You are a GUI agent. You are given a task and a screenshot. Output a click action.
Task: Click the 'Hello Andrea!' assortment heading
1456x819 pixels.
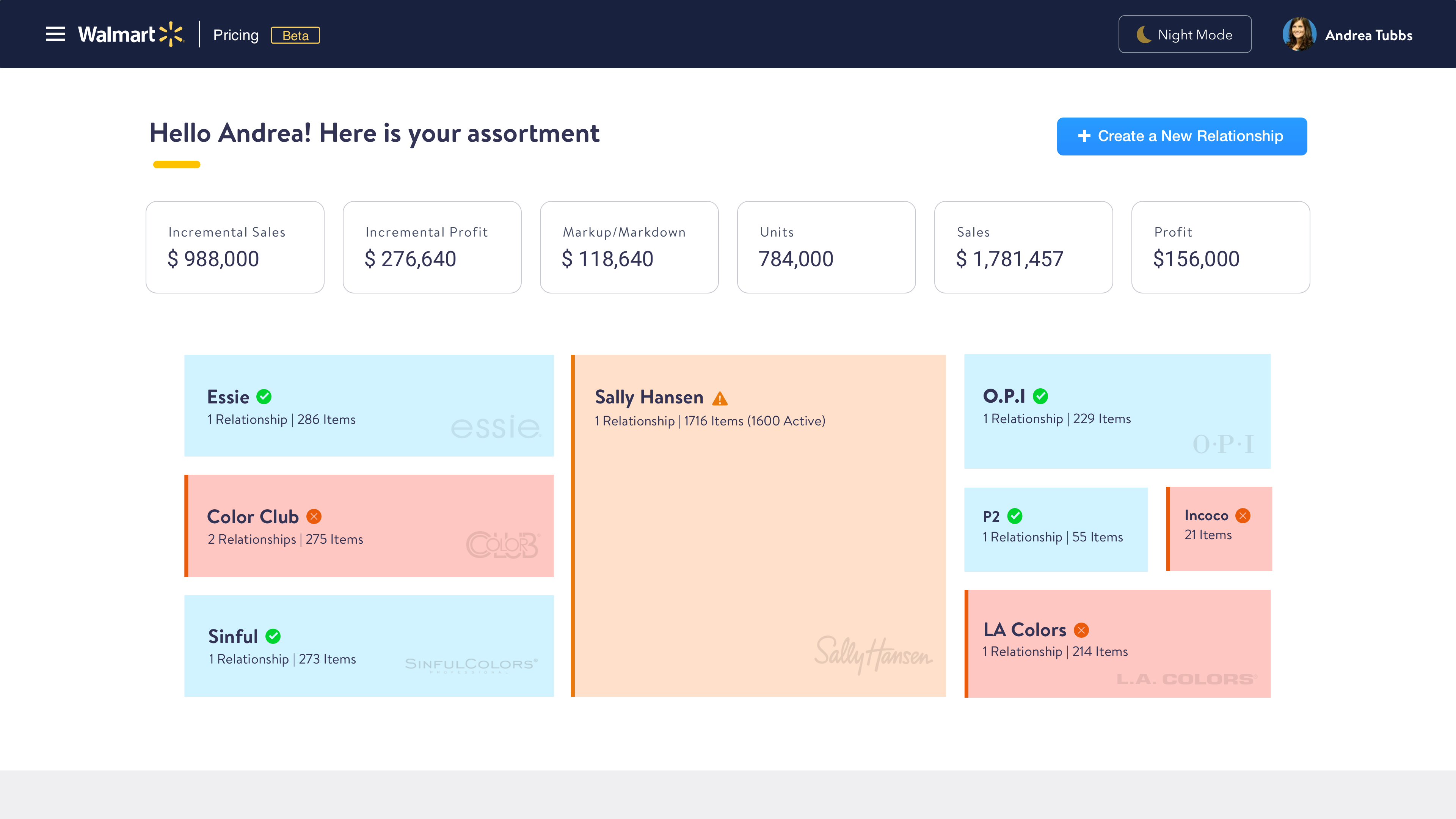pyautogui.click(x=374, y=134)
